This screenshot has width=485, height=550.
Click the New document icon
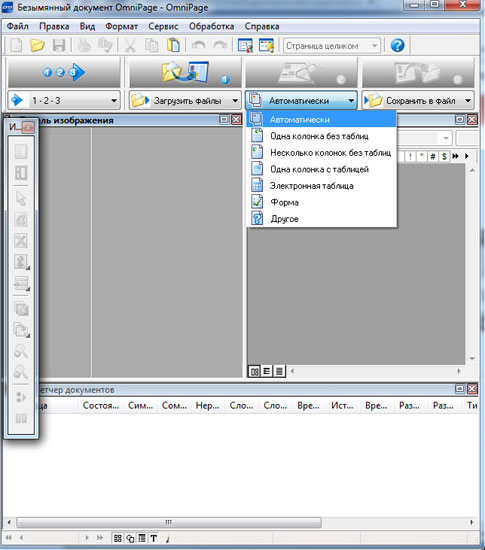(16, 46)
